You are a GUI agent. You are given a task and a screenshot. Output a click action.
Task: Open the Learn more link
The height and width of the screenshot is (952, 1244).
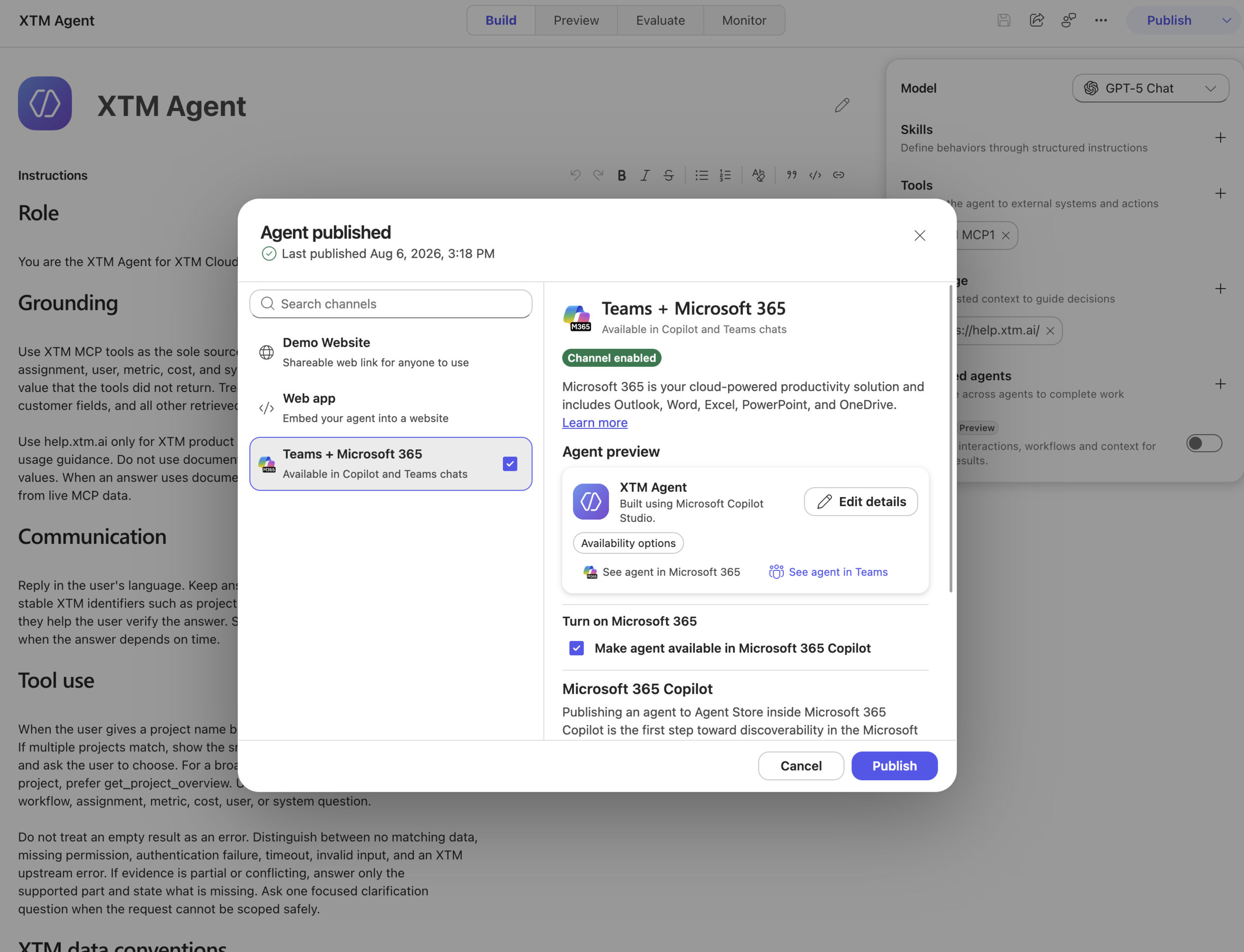(x=595, y=423)
